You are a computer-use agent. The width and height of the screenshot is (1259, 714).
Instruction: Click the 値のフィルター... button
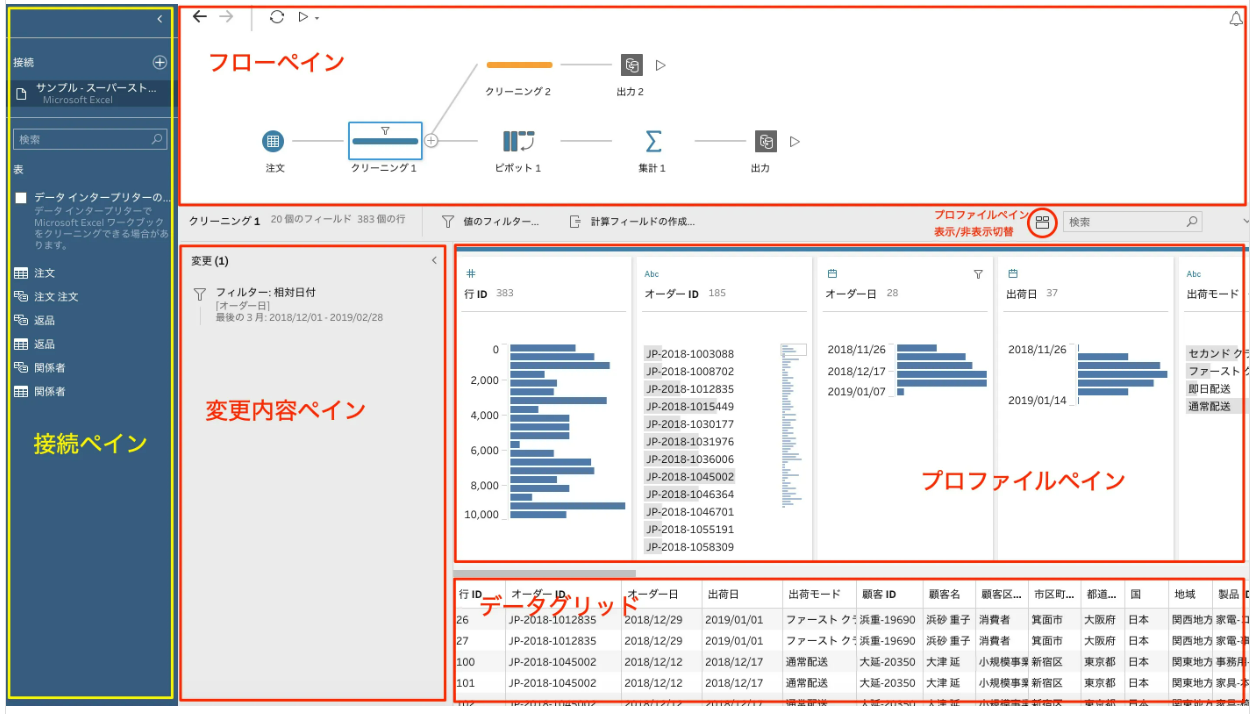pyautogui.click(x=490, y=221)
